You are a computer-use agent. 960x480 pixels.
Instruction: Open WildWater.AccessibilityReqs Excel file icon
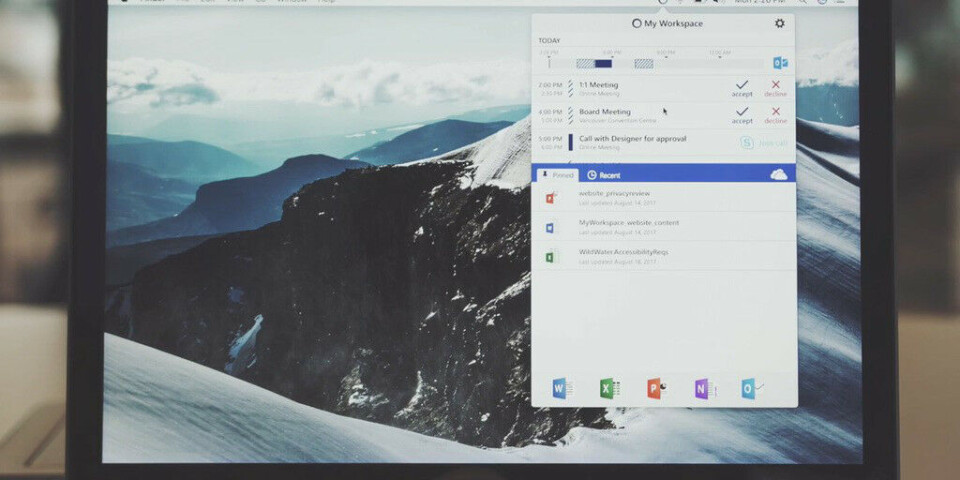(551, 257)
